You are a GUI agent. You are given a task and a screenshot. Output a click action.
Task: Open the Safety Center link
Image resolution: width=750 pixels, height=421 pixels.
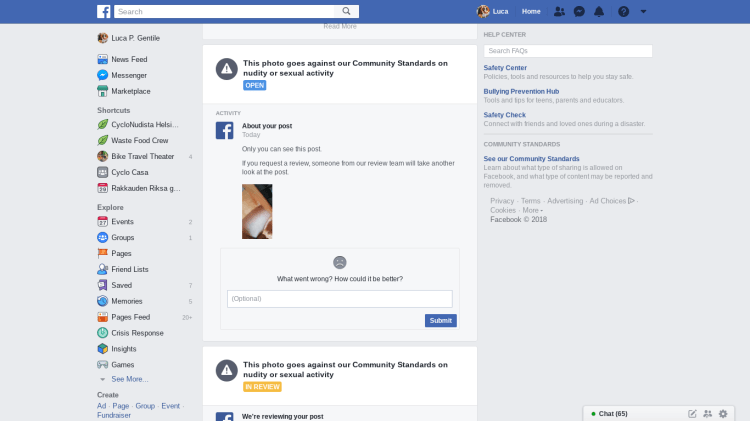505,68
